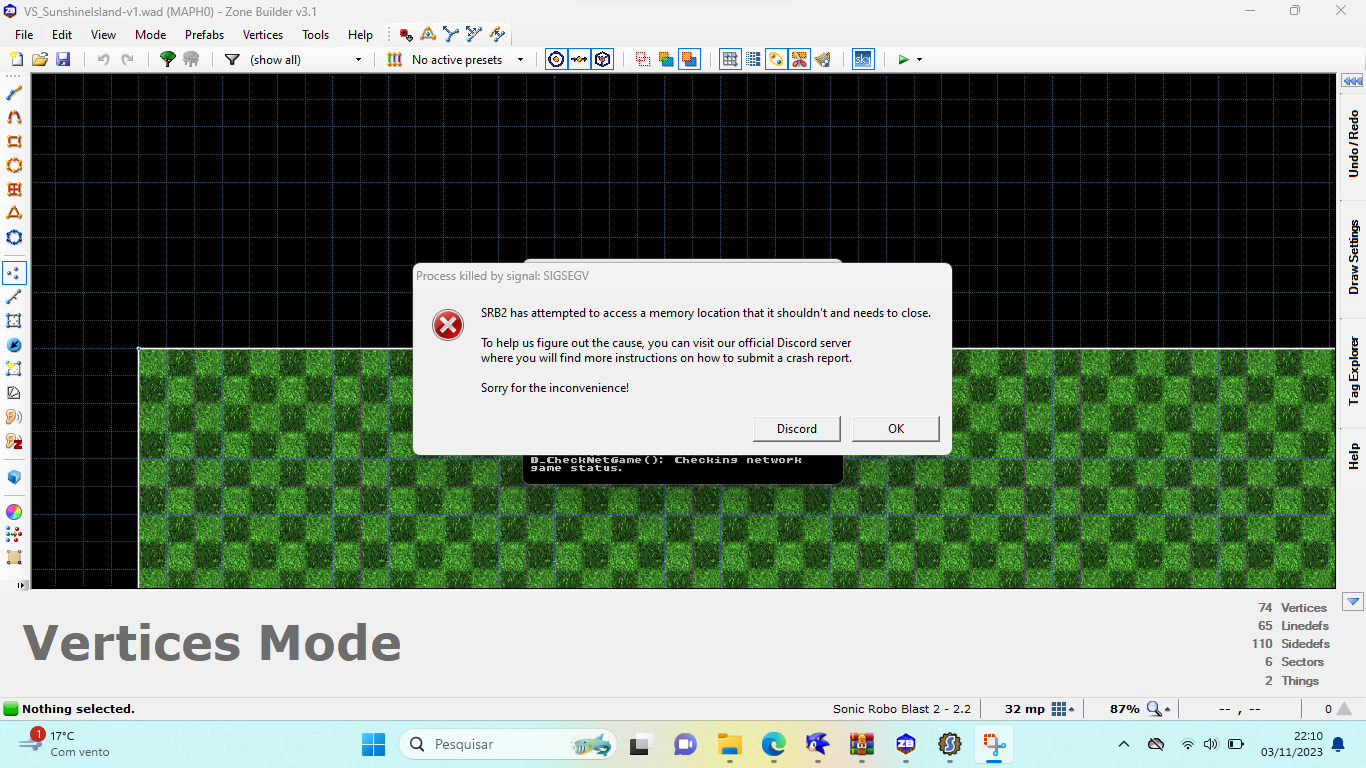Open the grid size dropdown next to 32 mp
This screenshot has width=1366, height=768.
pos(1063,709)
